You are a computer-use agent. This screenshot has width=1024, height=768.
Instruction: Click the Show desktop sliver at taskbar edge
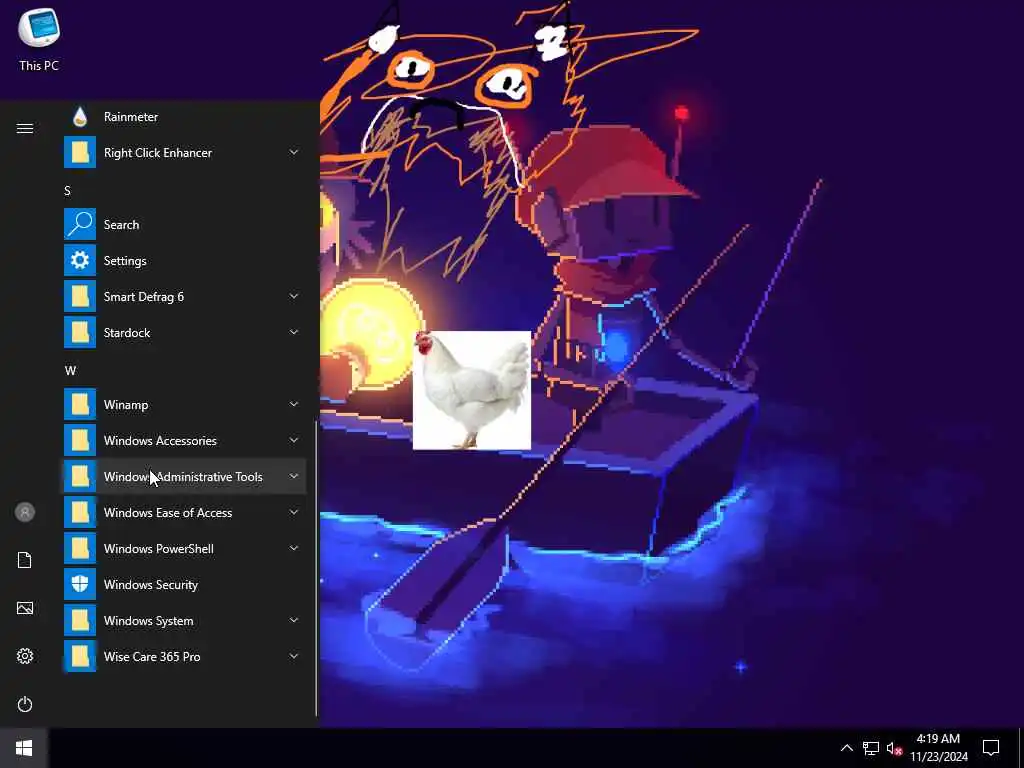[1021, 748]
